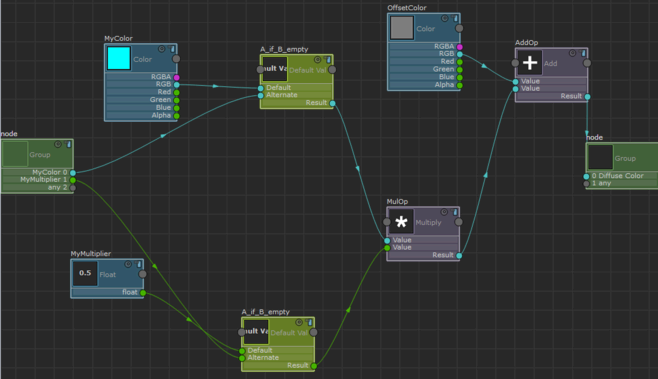The width and height of the screenshot is (658, 379).
Task: Click the Alternate input port on top A_if_B_empty
Action: tap(261, 96)
